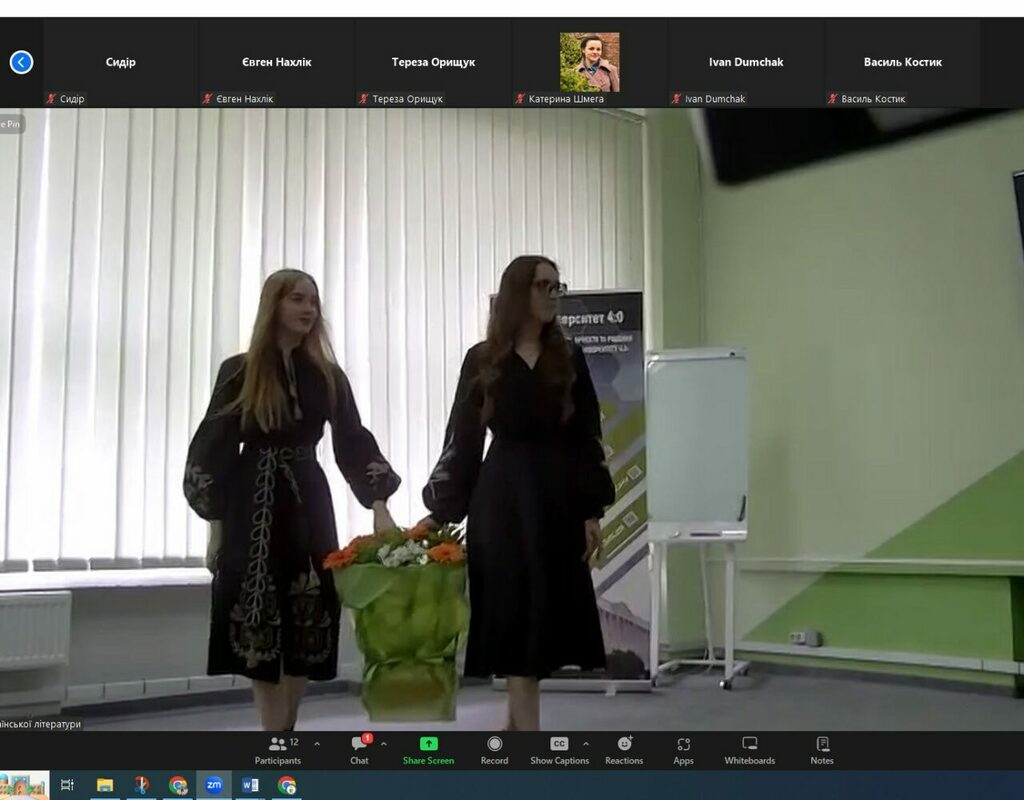Viewport: 1024px width, 800px height.
Task: Toggle Show Captions (CC)
Action: click(559, 750)
